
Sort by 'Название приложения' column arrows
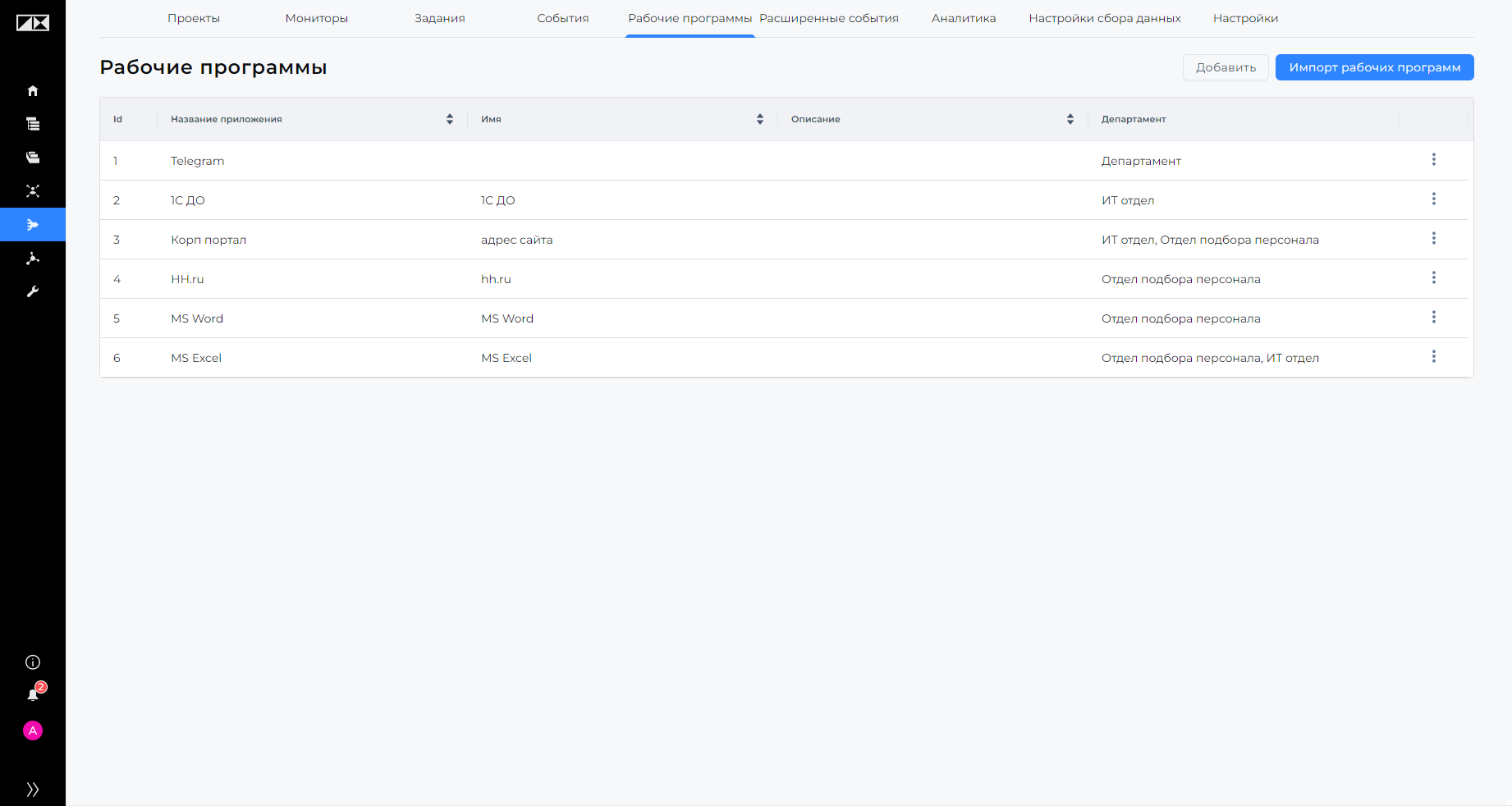[x=450, y=119]
